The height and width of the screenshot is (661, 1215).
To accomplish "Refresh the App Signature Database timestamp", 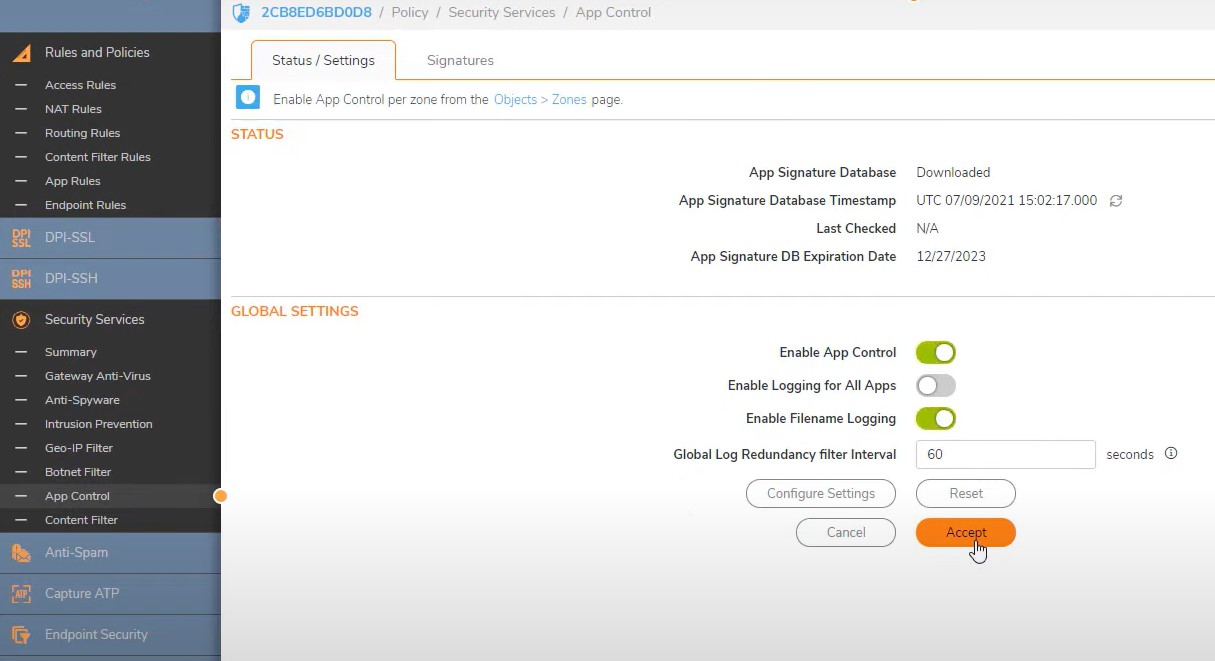I will (1116, 201).
